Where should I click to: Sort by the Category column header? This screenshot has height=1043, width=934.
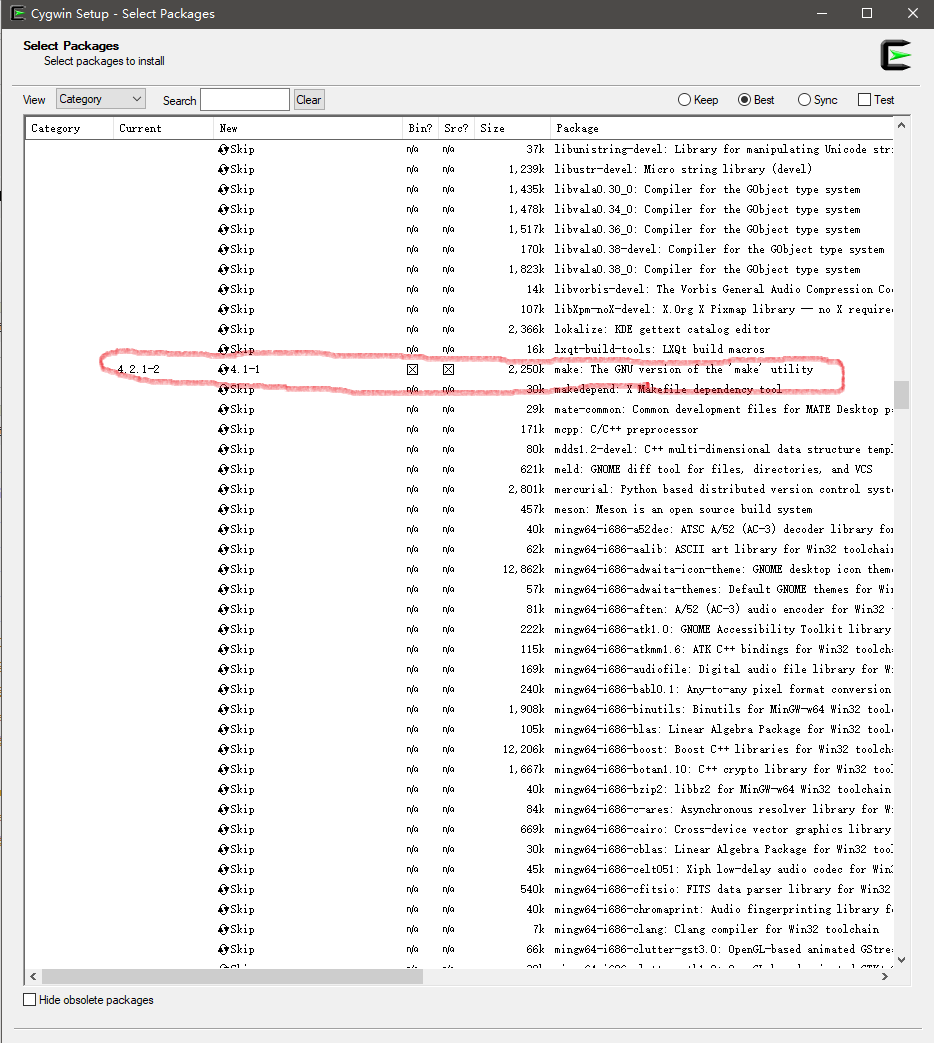[69, 128]
